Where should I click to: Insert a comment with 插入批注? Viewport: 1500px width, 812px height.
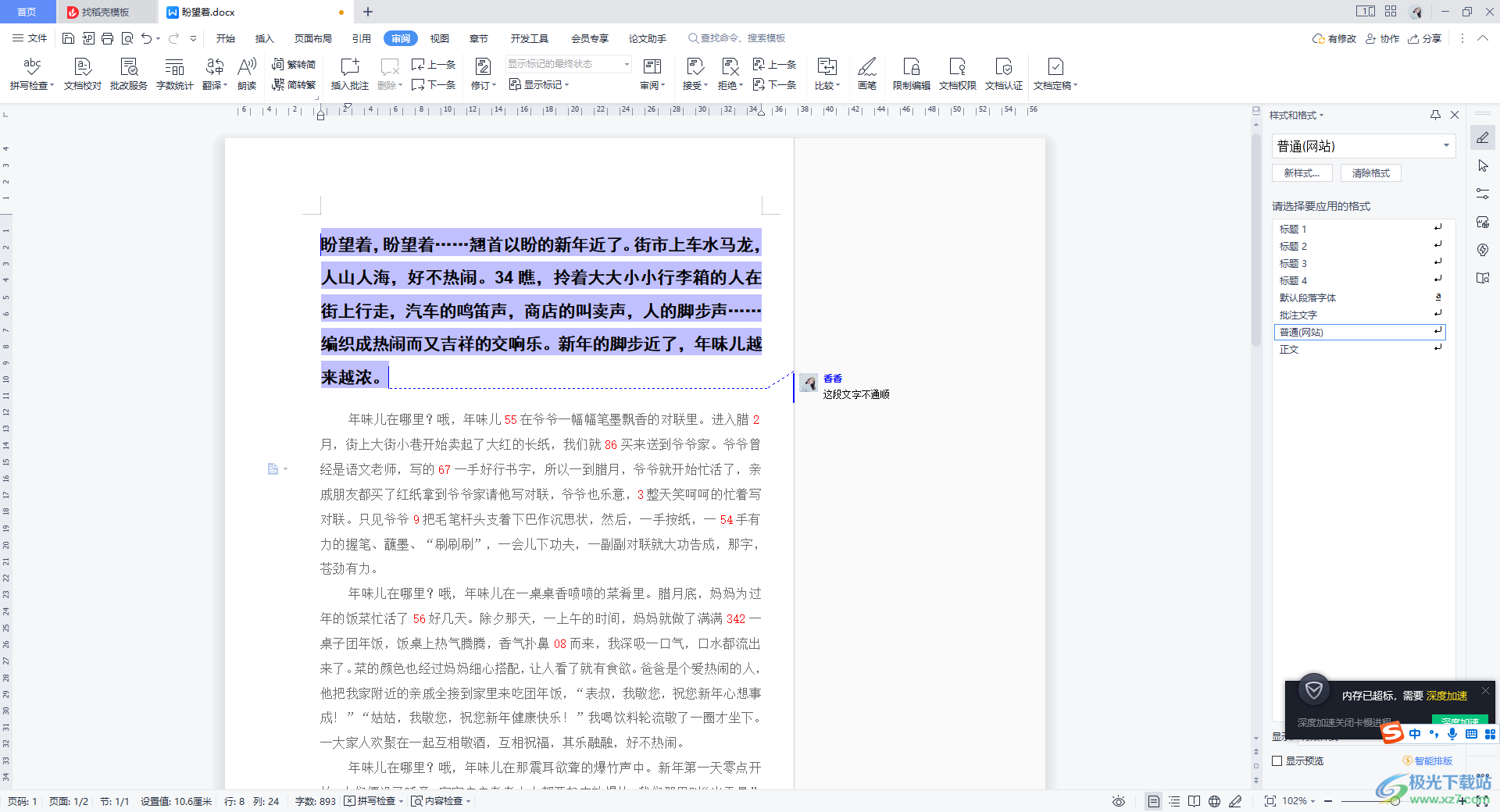point(350,73)
